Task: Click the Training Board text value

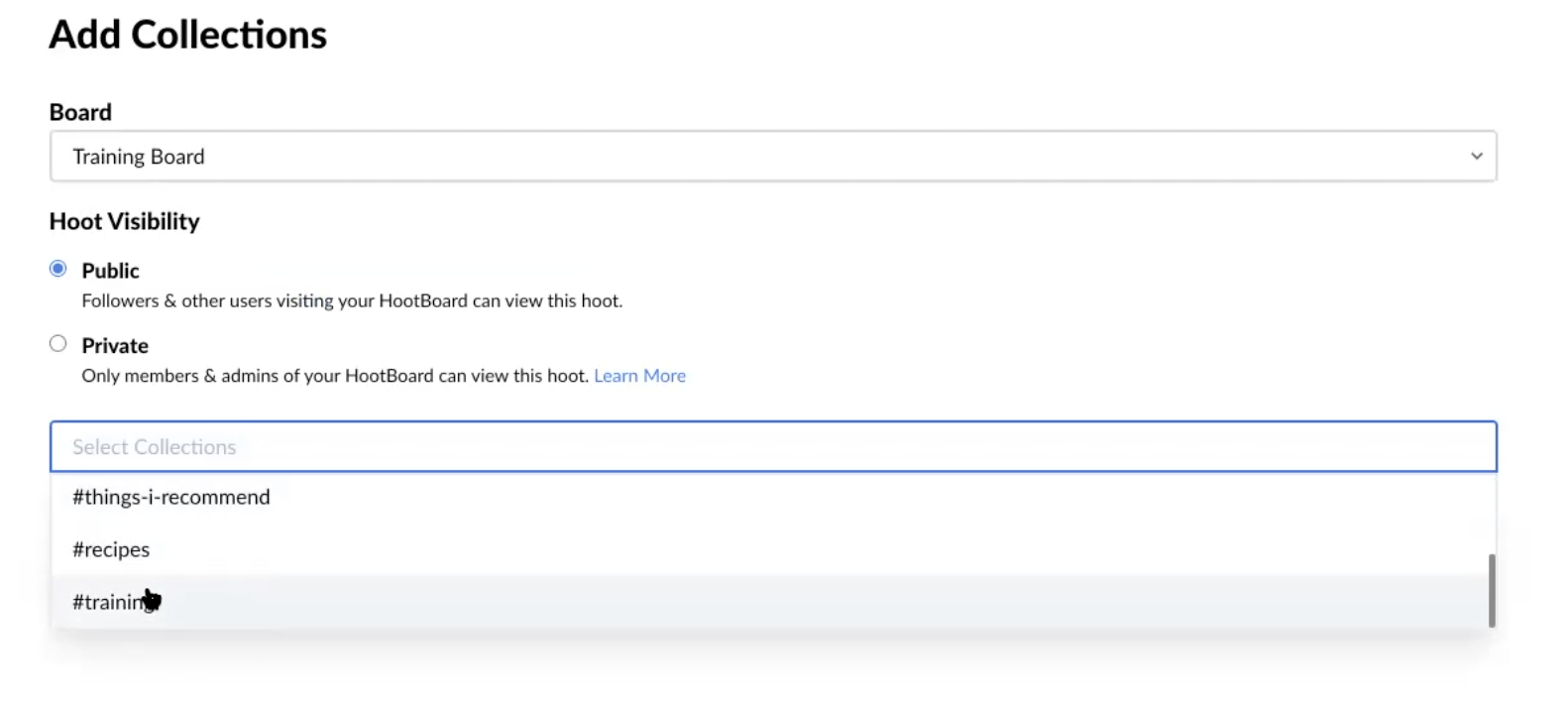Action: coord(138,157)
